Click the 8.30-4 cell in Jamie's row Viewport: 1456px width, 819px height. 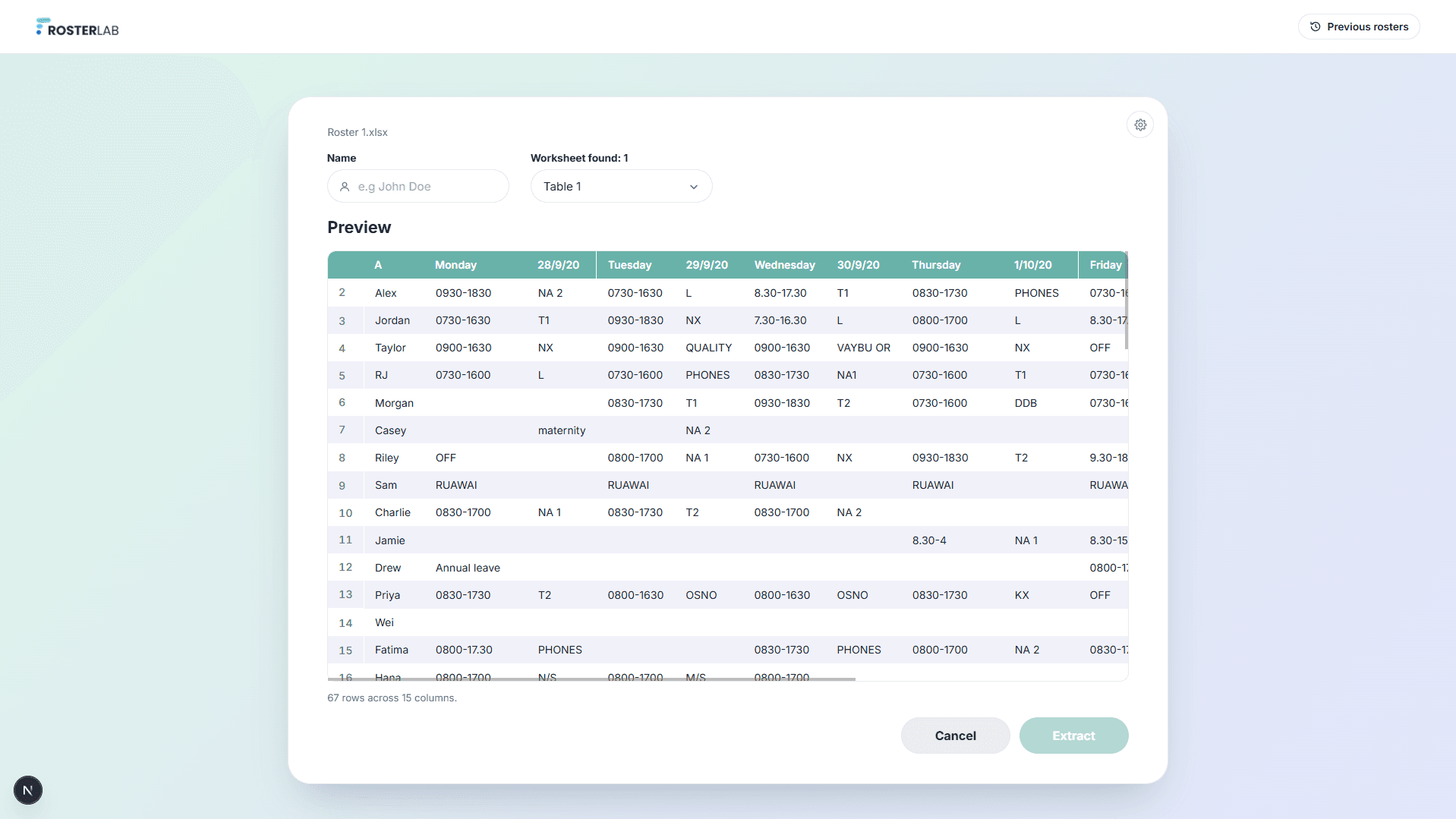click(x=929, y=540)
